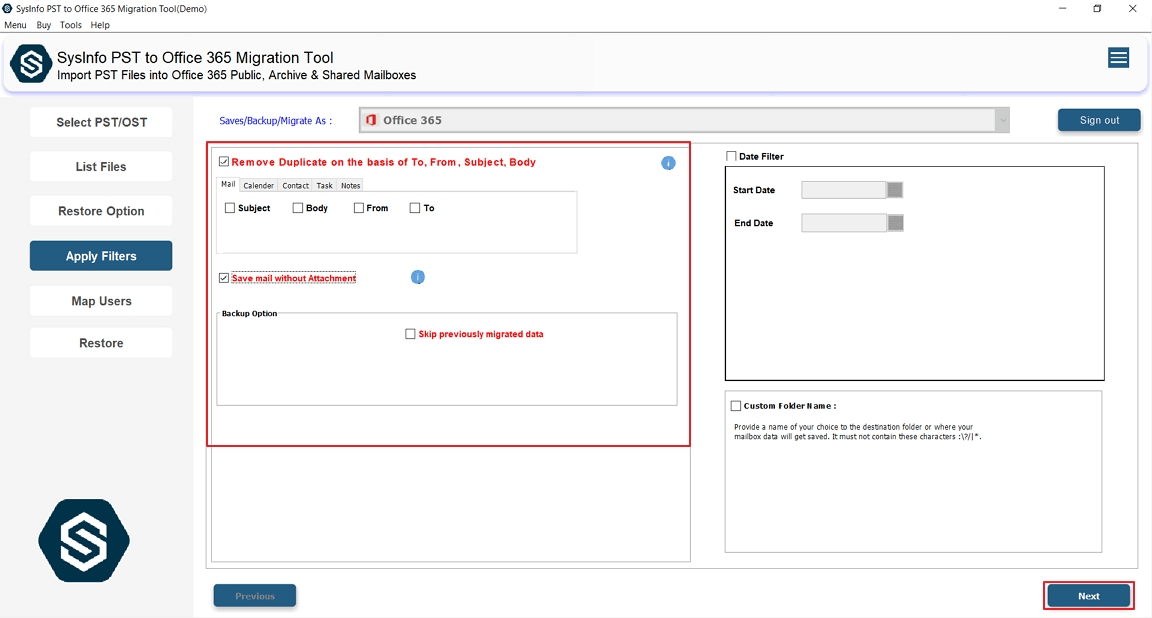Toggle Remove Duplicate checkbox
Screen dimensions: 1152x618
224,162
